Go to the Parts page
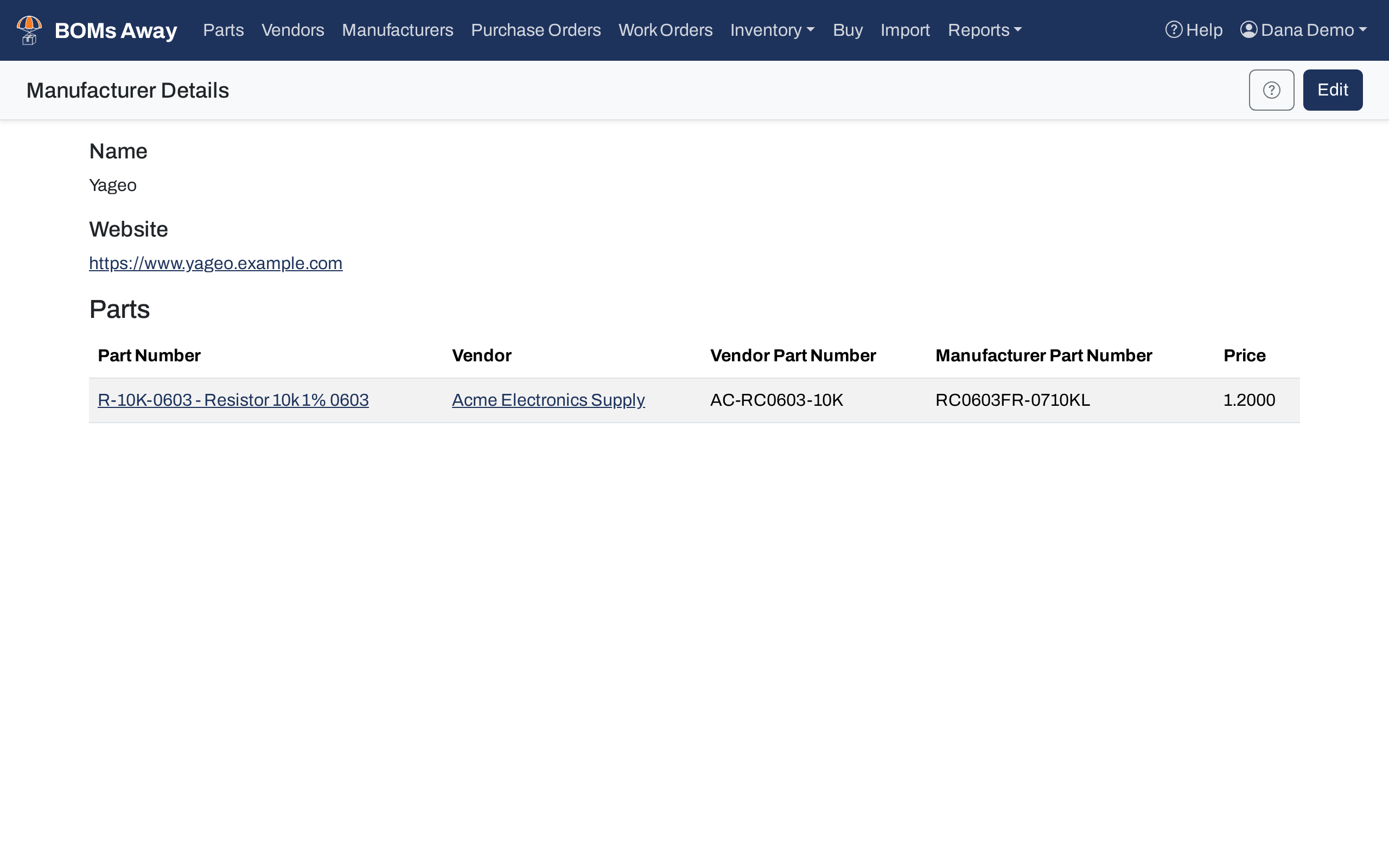 point(224,30)
